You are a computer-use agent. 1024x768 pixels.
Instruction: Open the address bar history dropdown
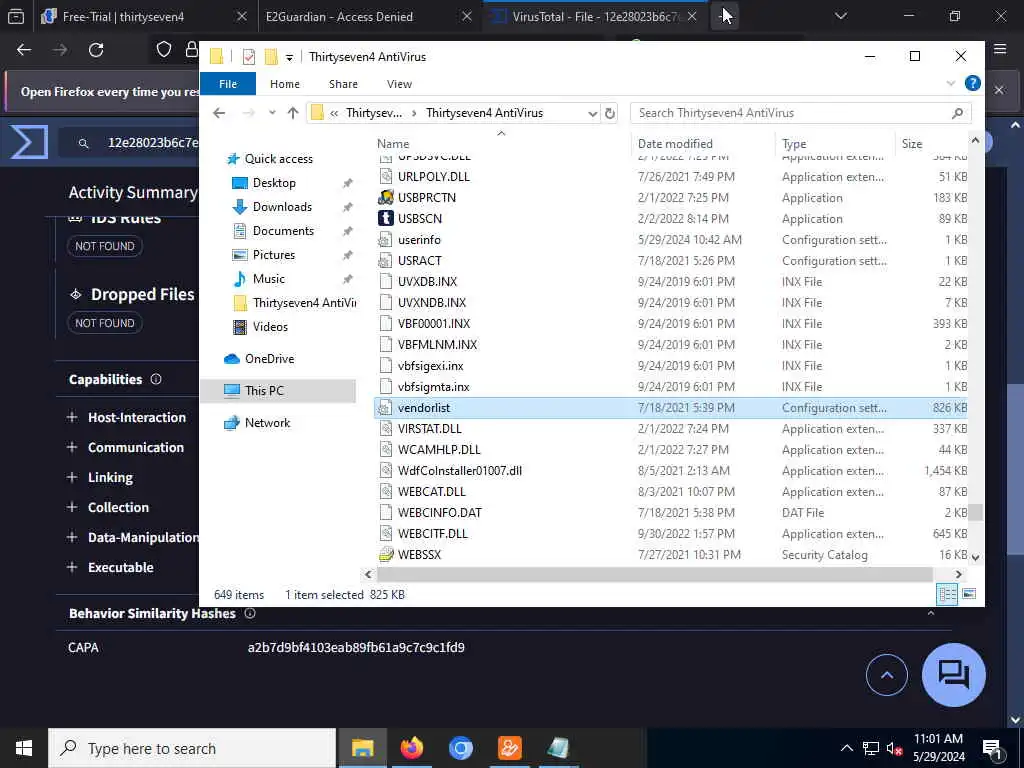pyautogui.click(x=592, y=113)
